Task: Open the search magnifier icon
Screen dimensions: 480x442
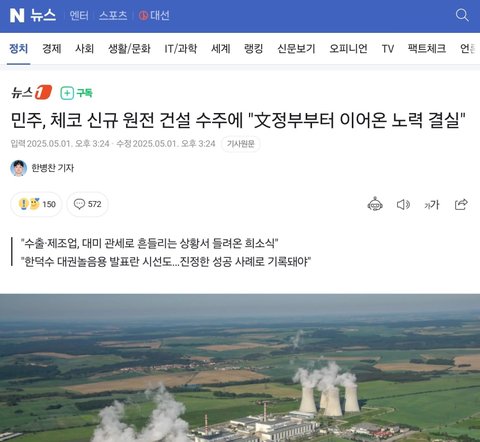Action: [462, 15]
